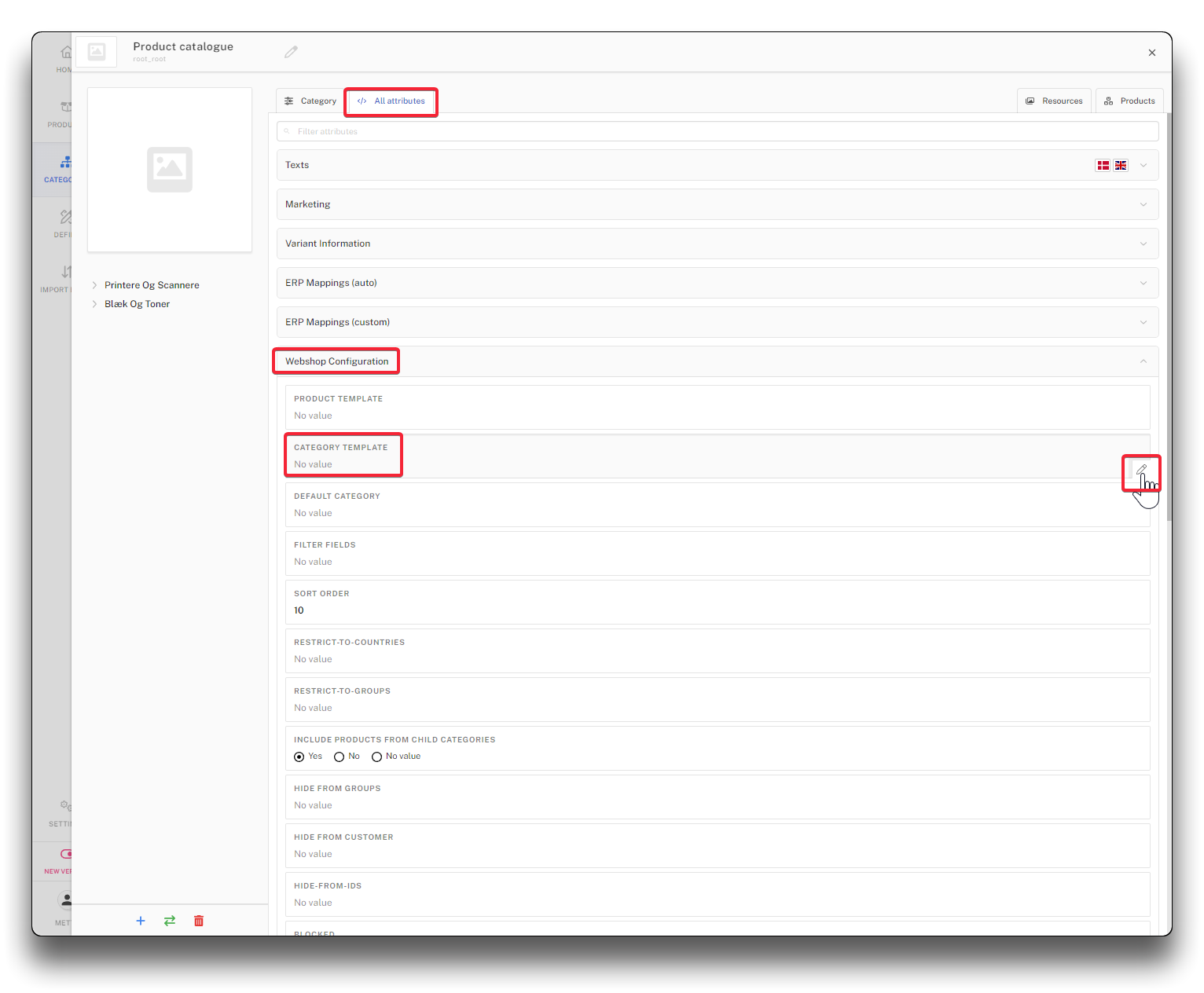Select the Danish flag language icon
The image size is (1204, 993).
pos(1103,165)
